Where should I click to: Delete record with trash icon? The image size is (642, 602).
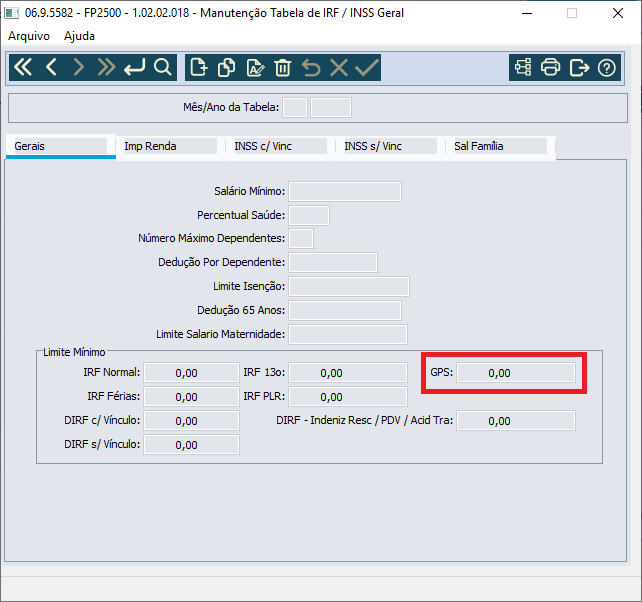(283, 67)
